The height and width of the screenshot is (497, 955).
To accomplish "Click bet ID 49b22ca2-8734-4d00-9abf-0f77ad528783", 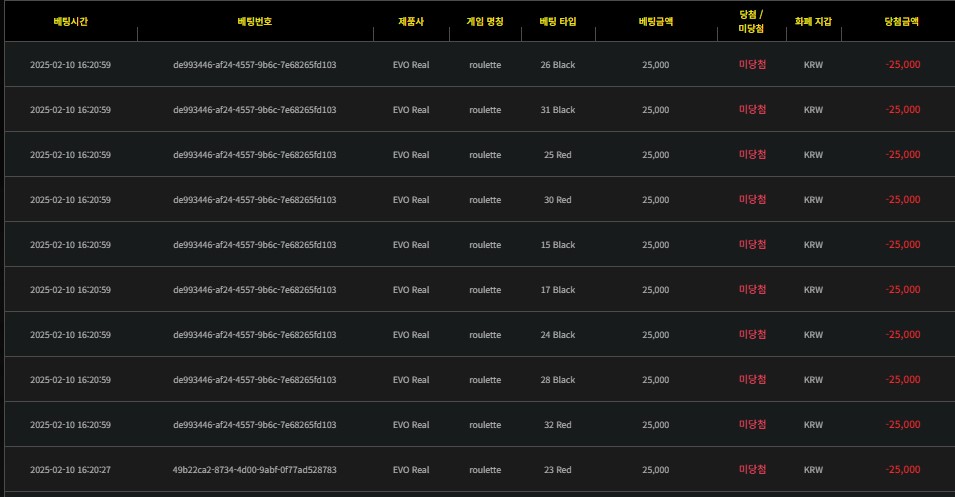I will pos(255,470).
